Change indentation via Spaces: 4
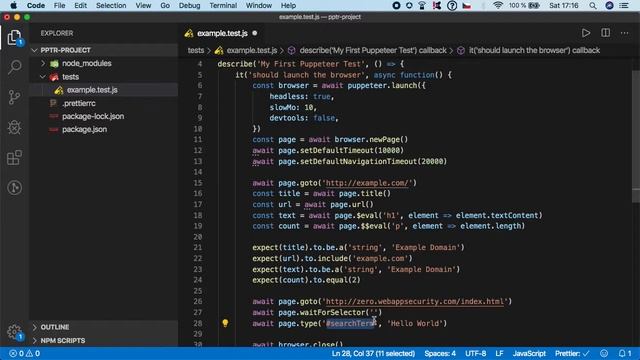This screenshot has width=640, height=360. [440, 353]
